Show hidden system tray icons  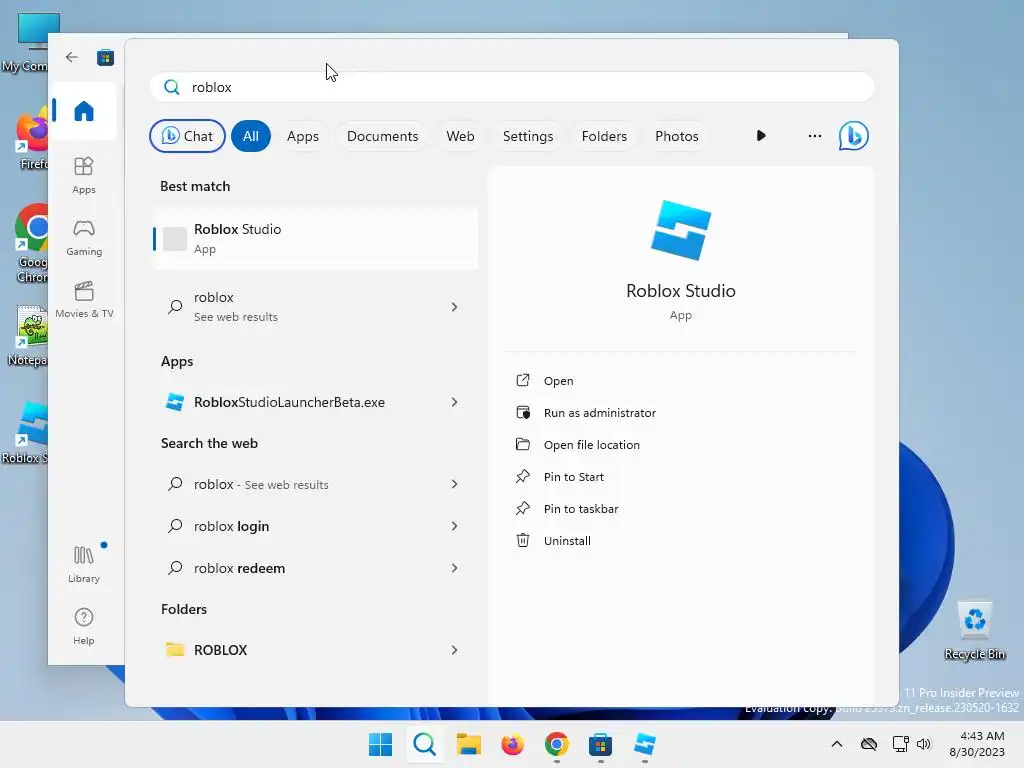click(837, 744)
